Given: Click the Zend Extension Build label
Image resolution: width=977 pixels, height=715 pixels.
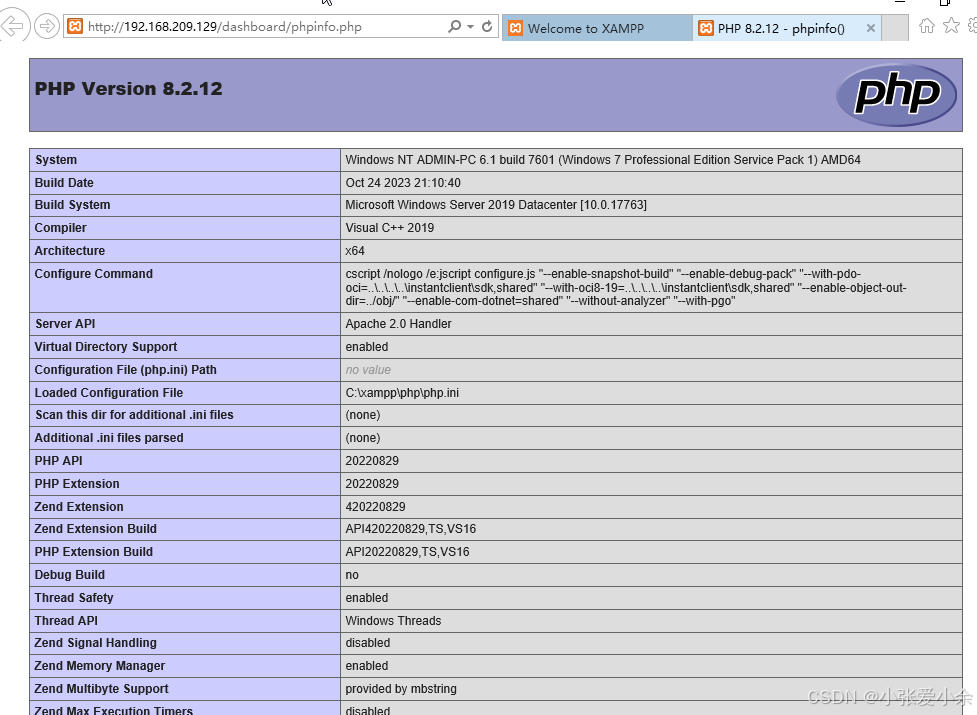Looking at the screenshot, I should 96,528.
